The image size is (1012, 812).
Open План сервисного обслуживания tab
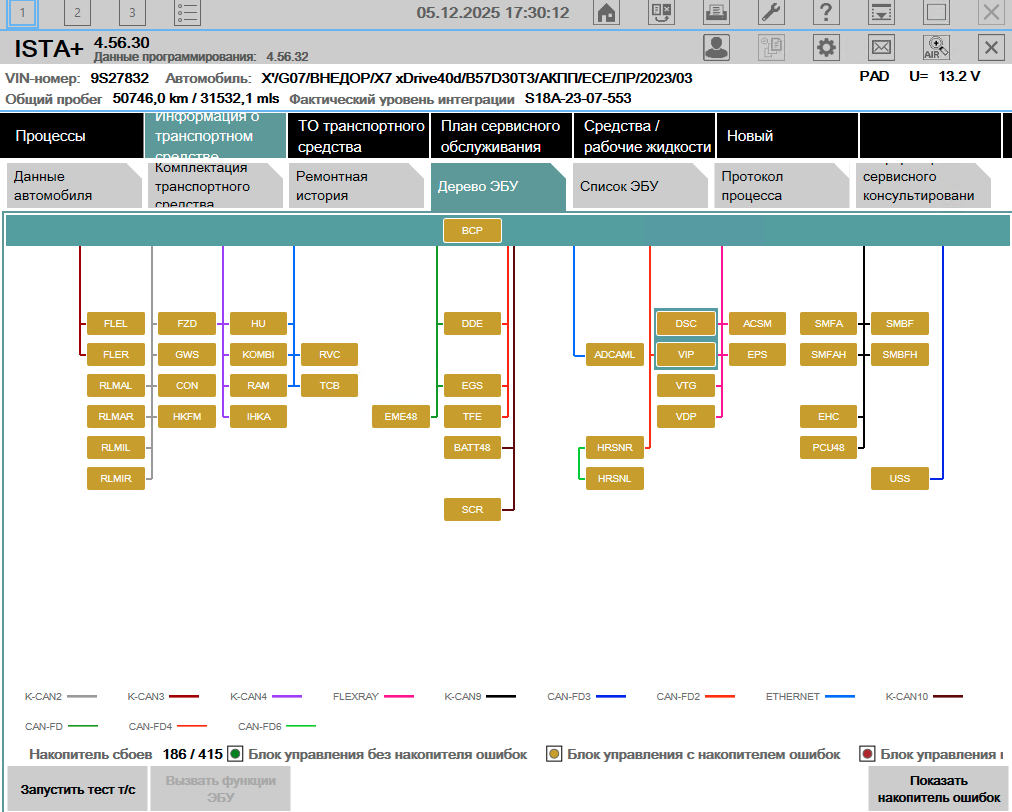(x=500, y=136)
